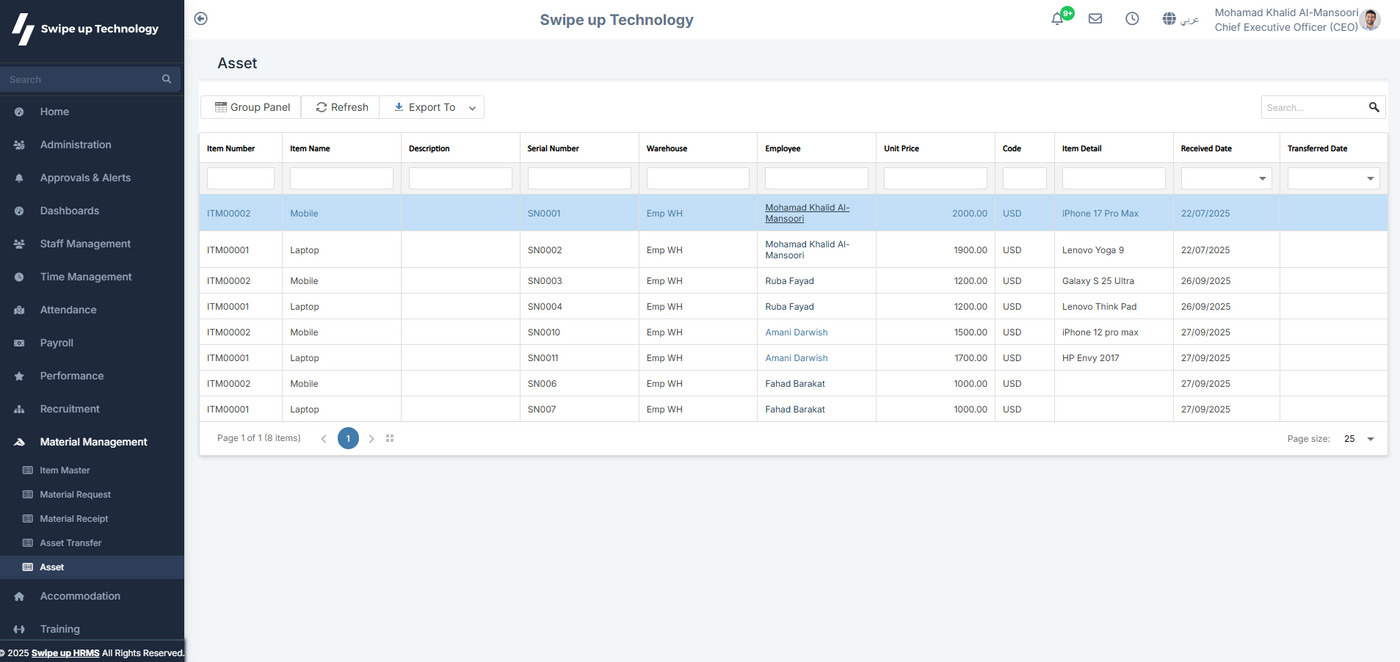Click the sidebar search magnifier icon
Viewport: 1400px width, 662px height.
(167, 79)
